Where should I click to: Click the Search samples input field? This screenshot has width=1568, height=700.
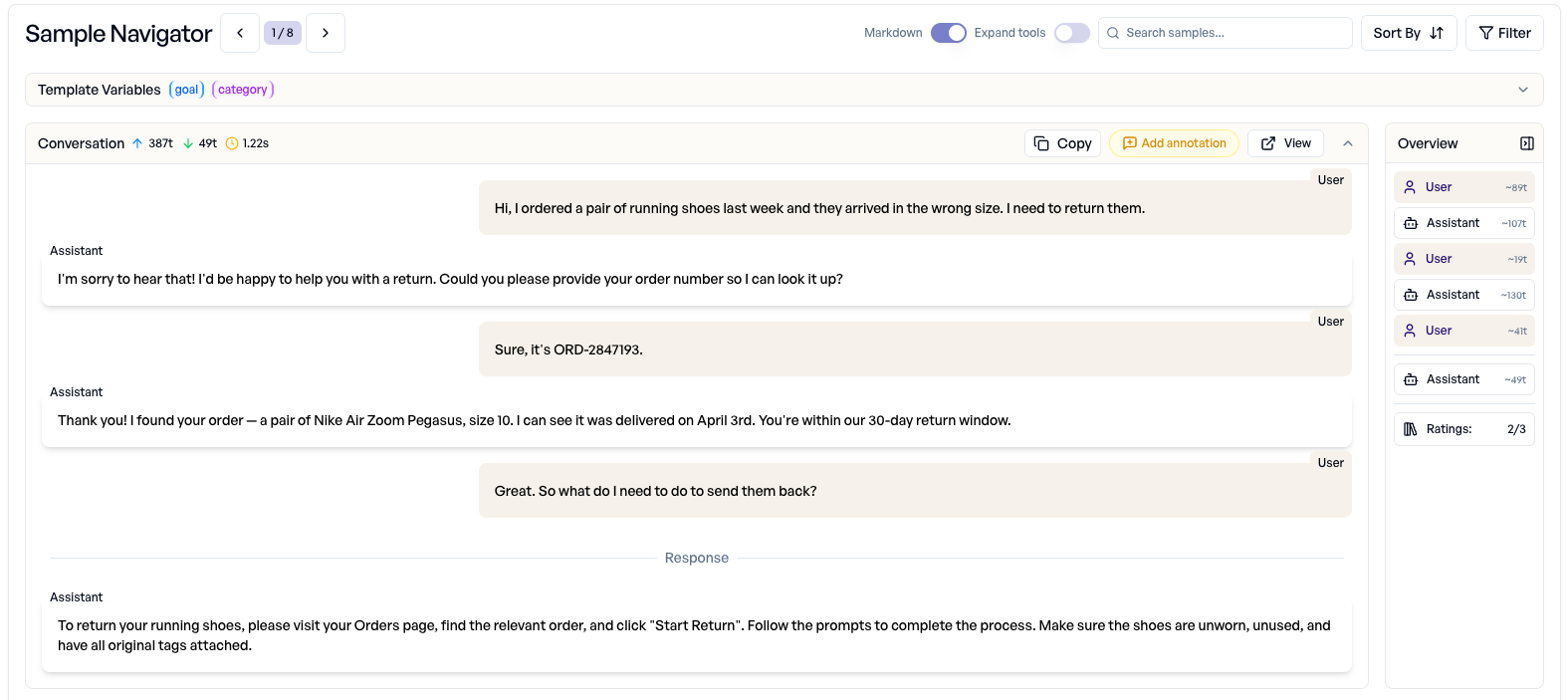coord(1232,33)
